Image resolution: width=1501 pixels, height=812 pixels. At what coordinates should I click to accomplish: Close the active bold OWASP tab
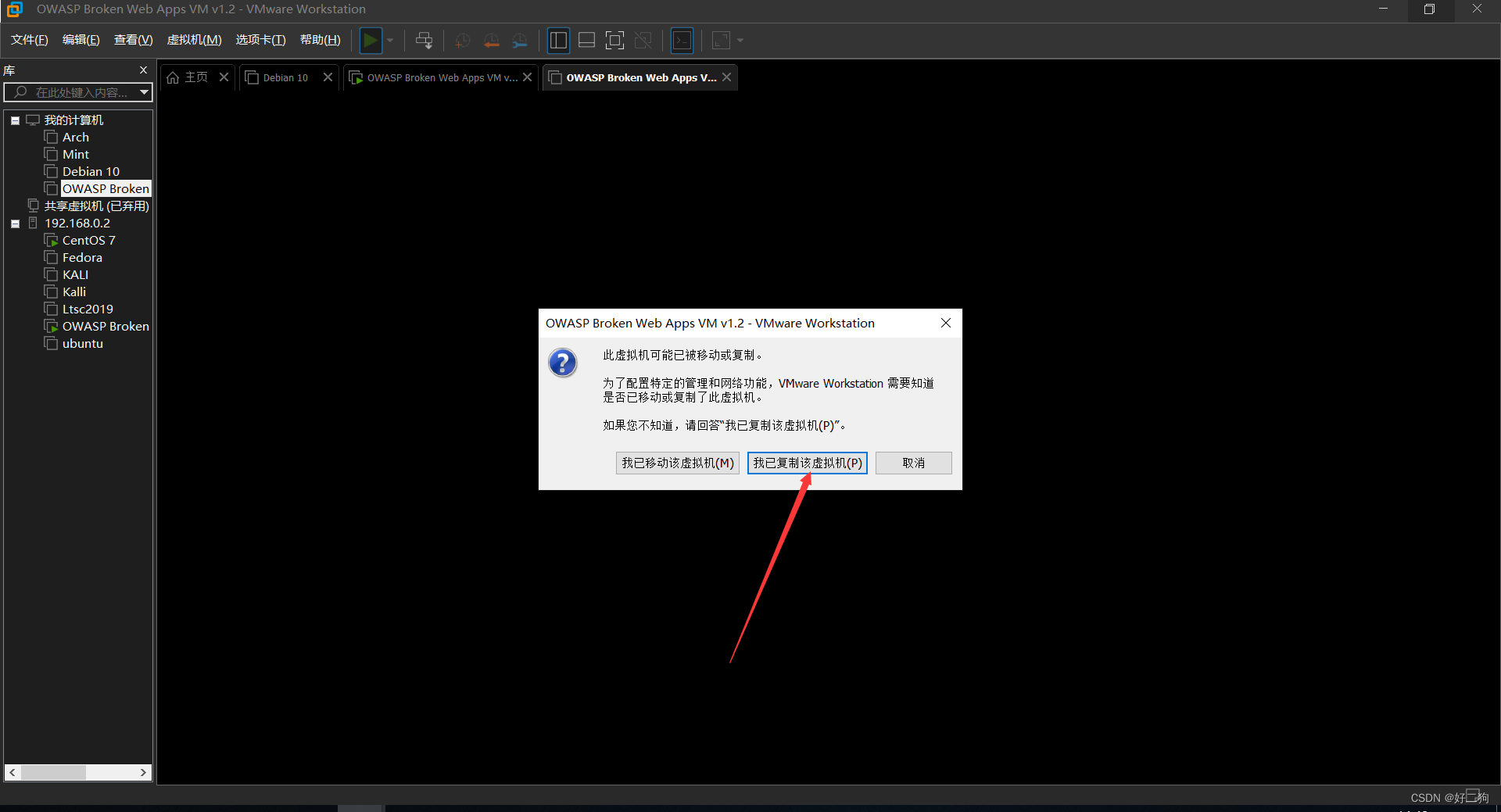727,77
